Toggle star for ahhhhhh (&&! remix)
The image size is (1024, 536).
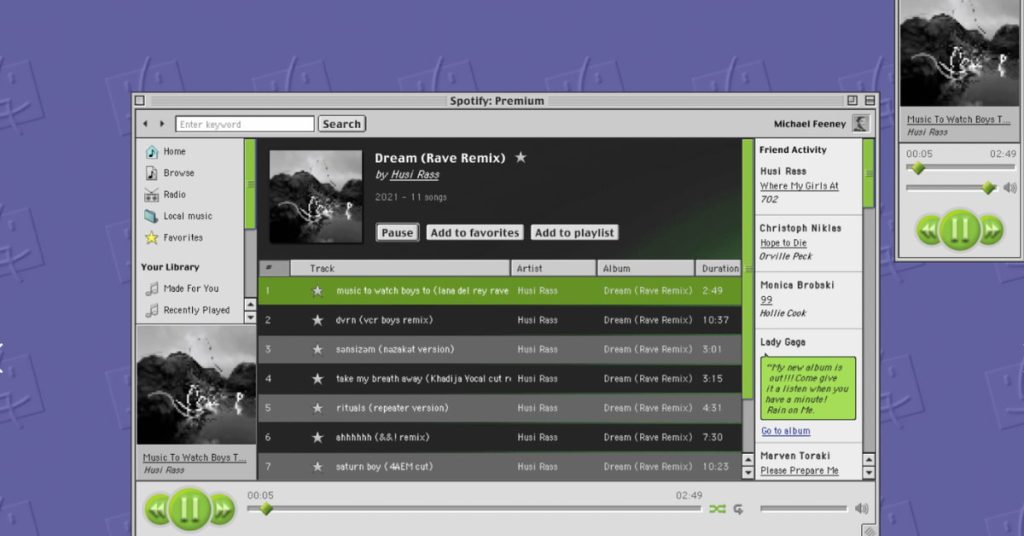[x=317, y=437]
